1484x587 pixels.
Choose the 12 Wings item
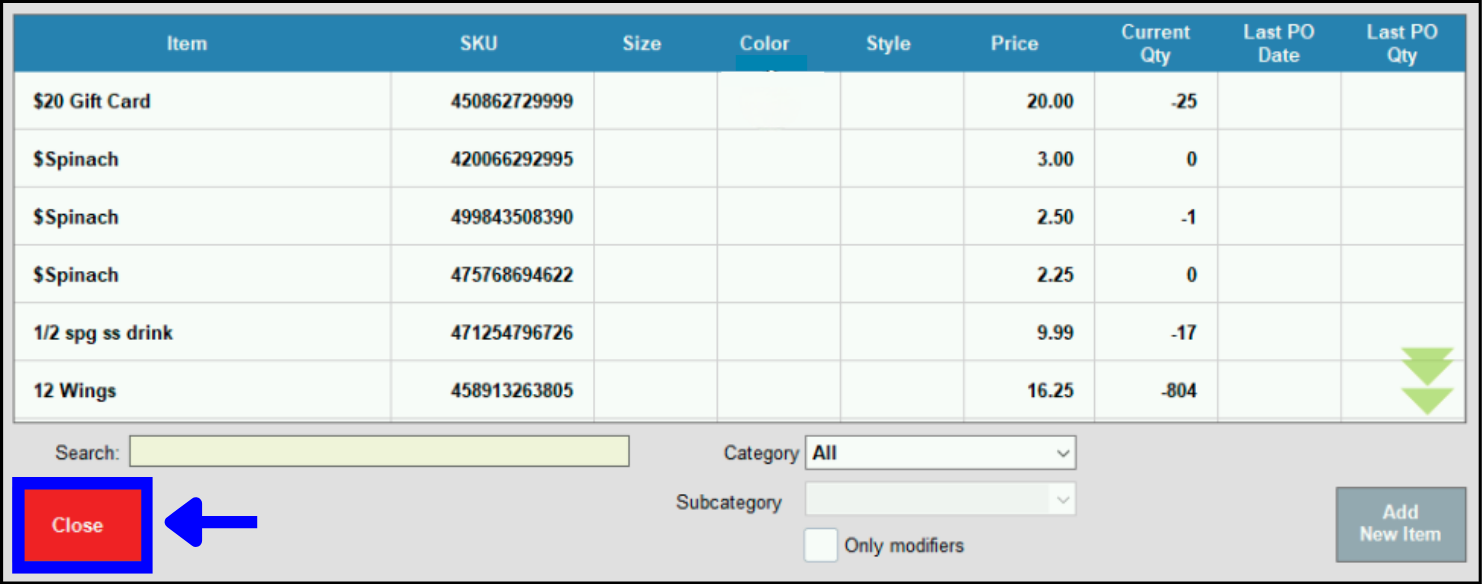[75, 391]
